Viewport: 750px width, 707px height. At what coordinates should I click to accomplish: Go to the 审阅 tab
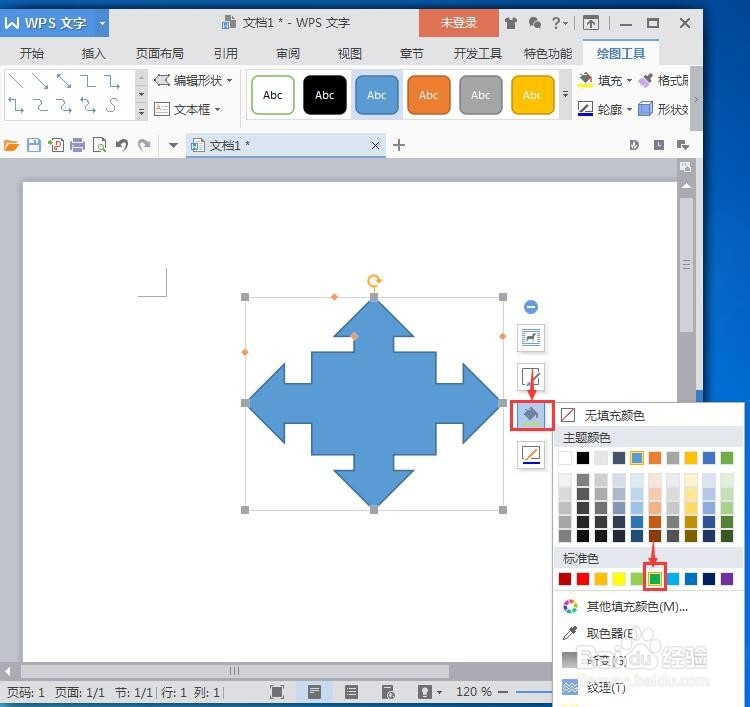[x=288, y=54]
